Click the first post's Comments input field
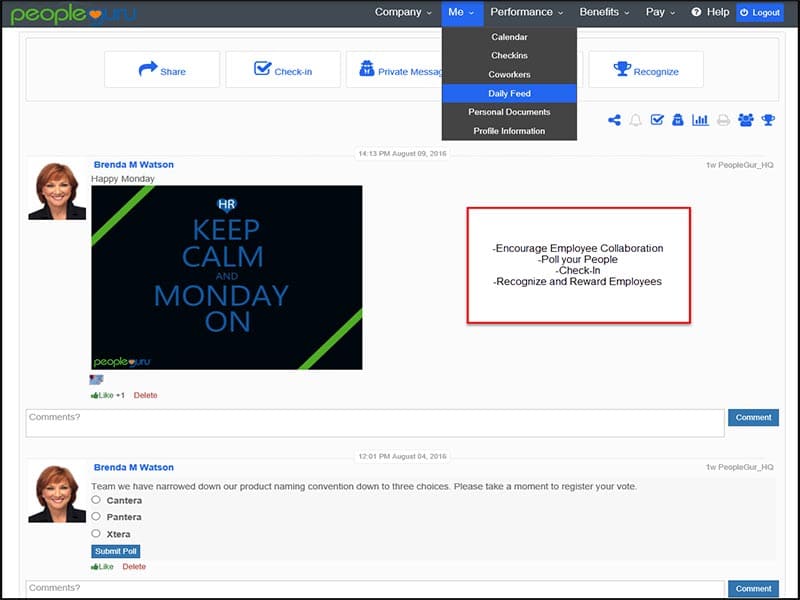This screenshot has height=600, width=800. (375, 422)
